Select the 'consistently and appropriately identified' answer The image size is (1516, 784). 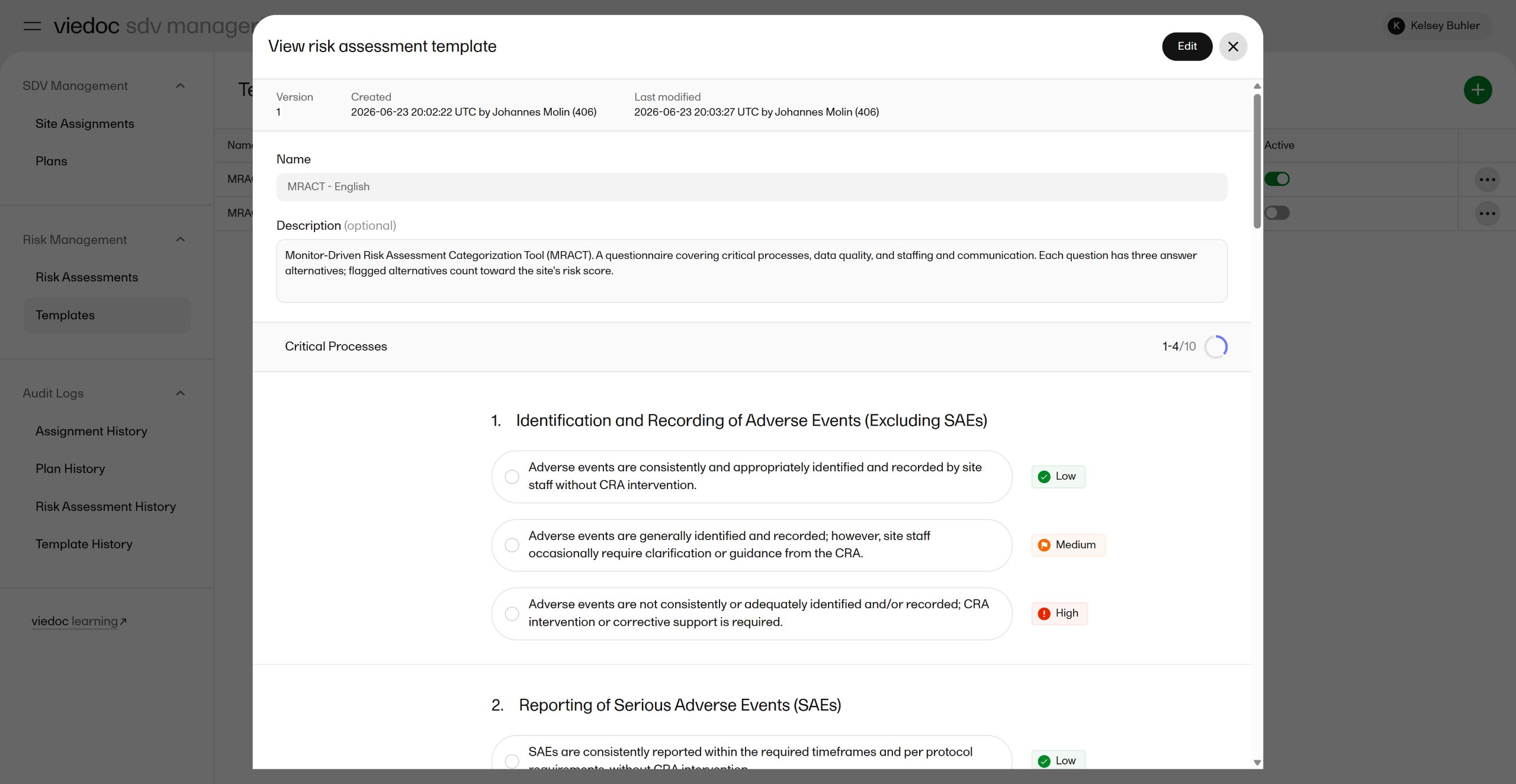click(751, 477)
